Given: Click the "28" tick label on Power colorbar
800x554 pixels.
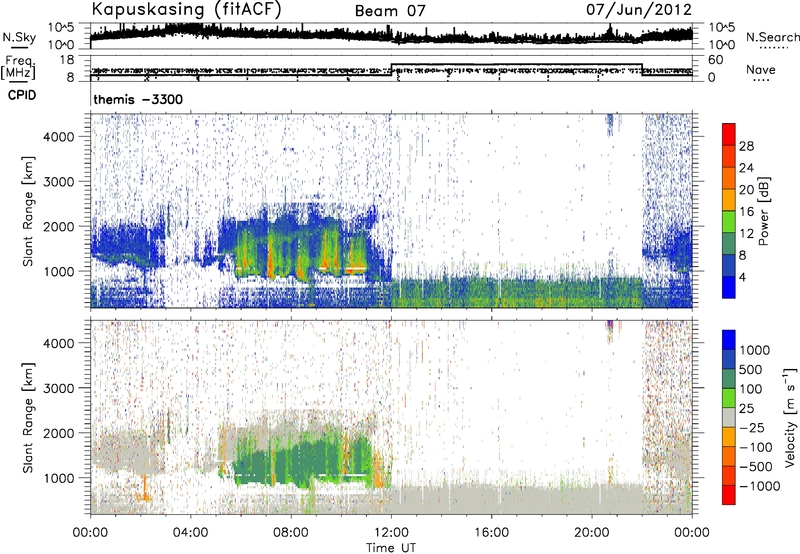Looking at the screenshot, I should click(746, 146).
